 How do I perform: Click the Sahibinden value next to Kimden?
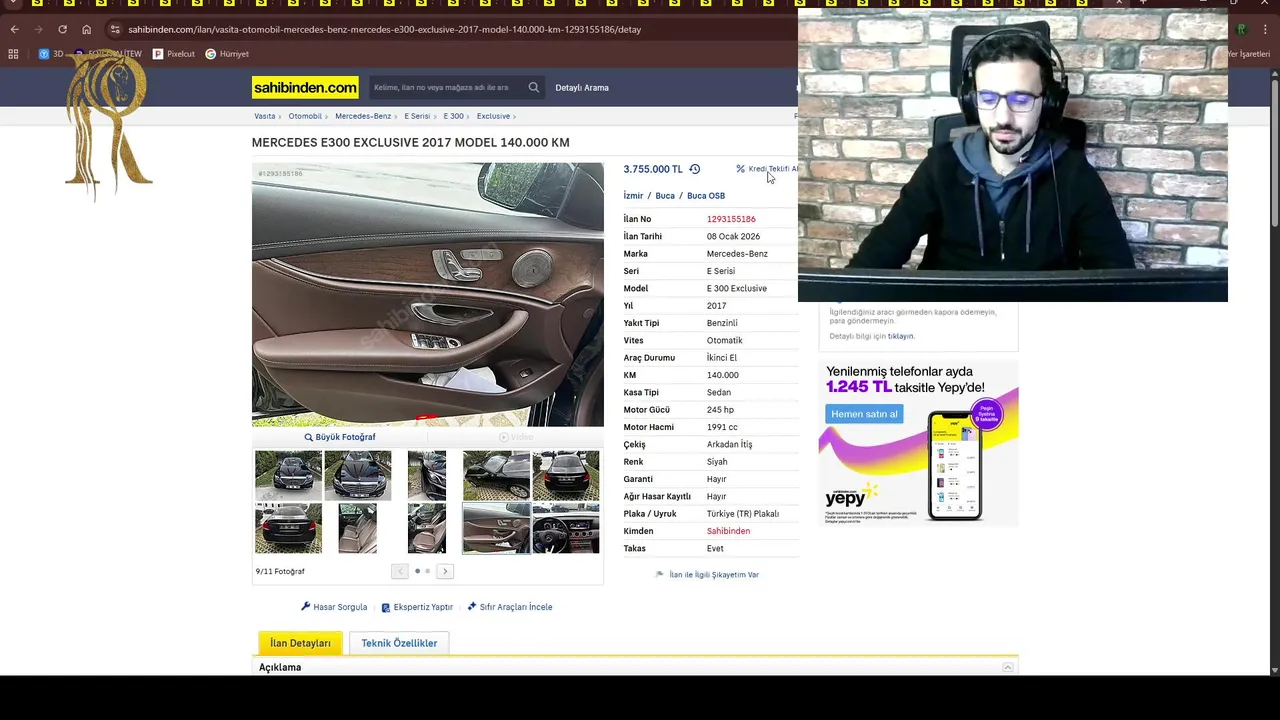click(x=728, y=531)
